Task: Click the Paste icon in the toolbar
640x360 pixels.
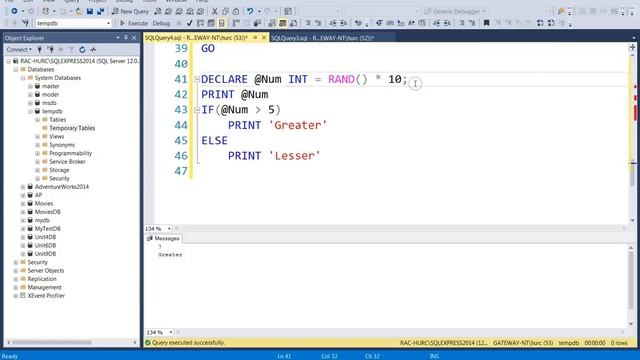Action: [236, 11]
